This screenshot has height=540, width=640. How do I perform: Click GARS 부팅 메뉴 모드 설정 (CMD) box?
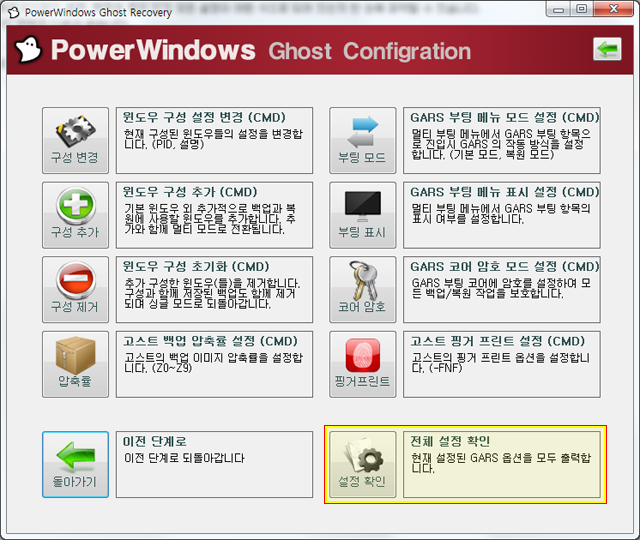502,140
